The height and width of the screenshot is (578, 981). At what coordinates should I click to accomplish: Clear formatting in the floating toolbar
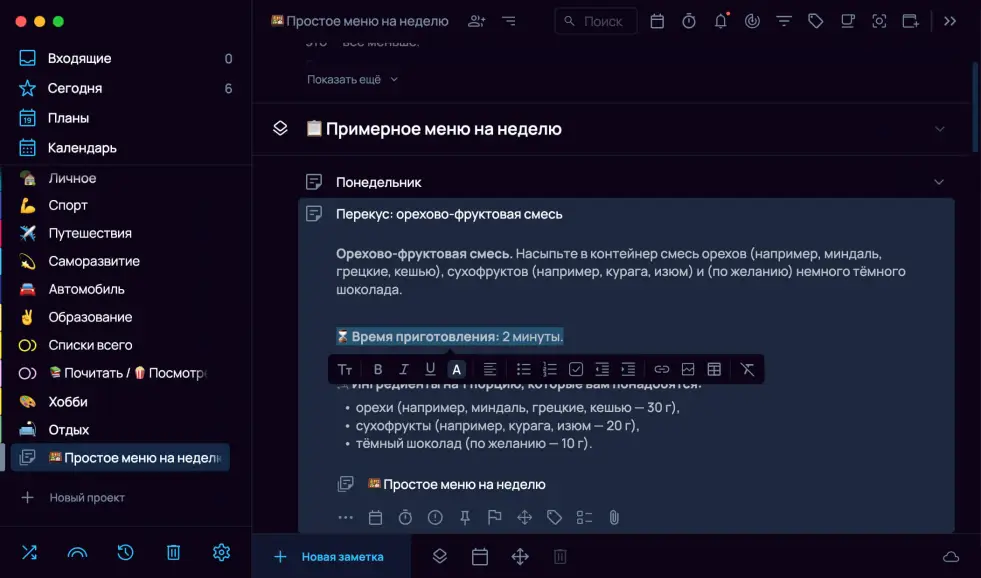(x=747, y=369)
